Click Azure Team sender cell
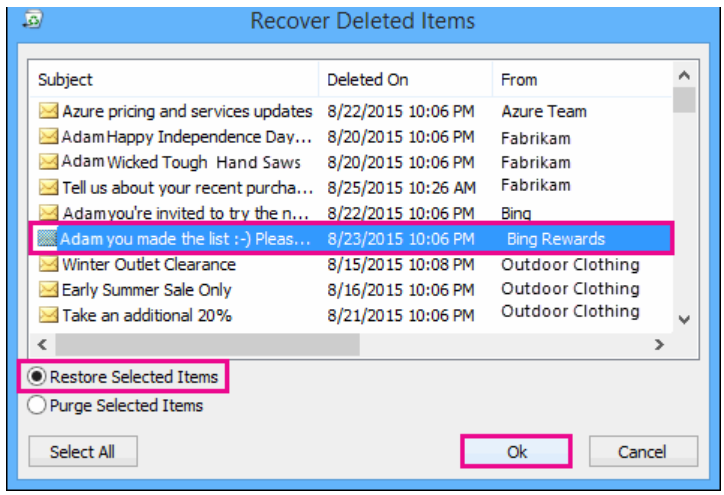724x495 pixels. [x=544, y=111]
